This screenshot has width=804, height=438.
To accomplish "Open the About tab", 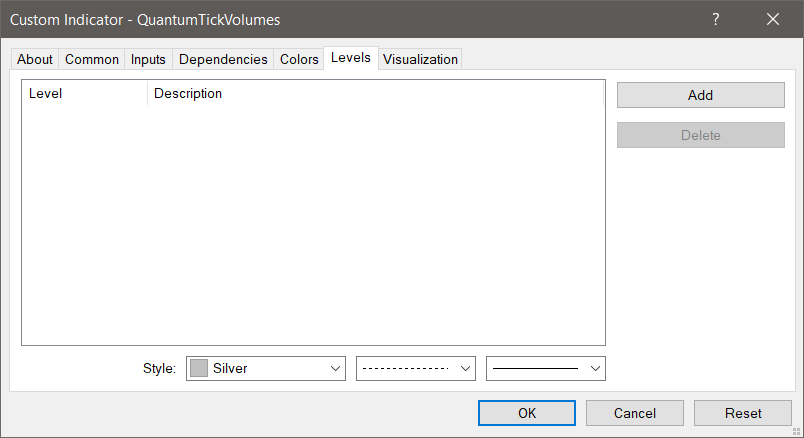I will pyautogui.click(x=35, y=59).
